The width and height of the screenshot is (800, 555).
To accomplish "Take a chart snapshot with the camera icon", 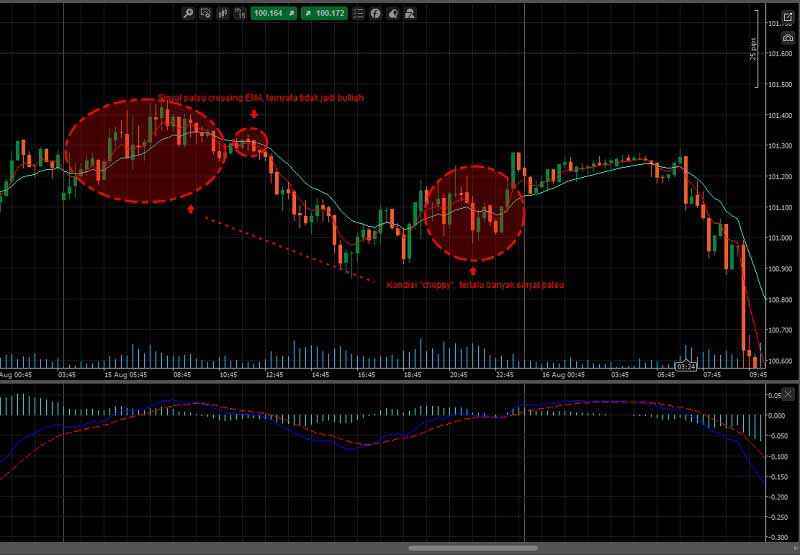I will [788, 36].
